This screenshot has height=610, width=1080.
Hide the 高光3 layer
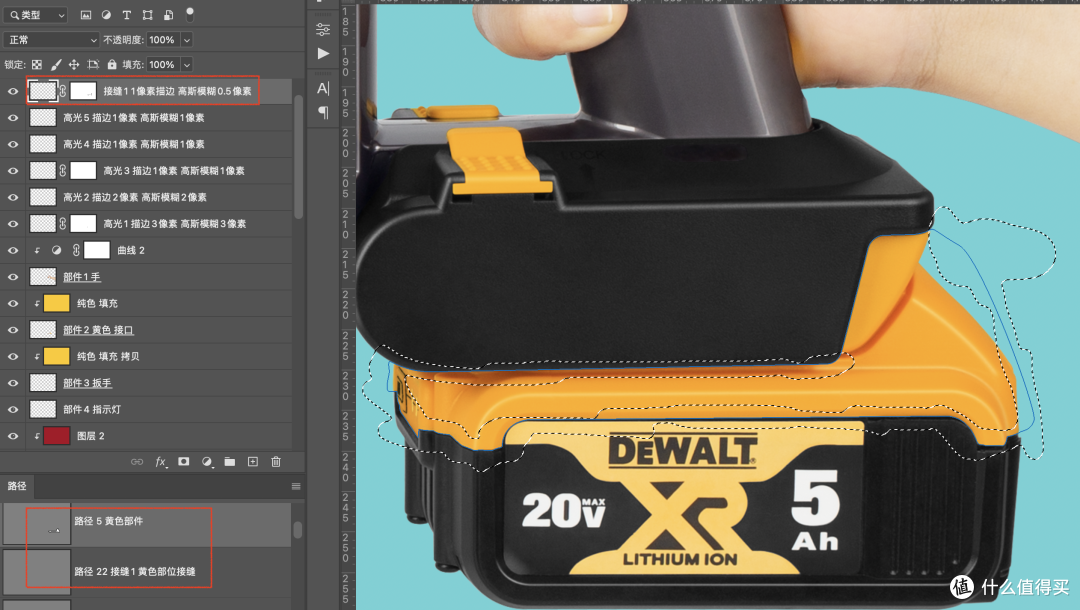12,171
